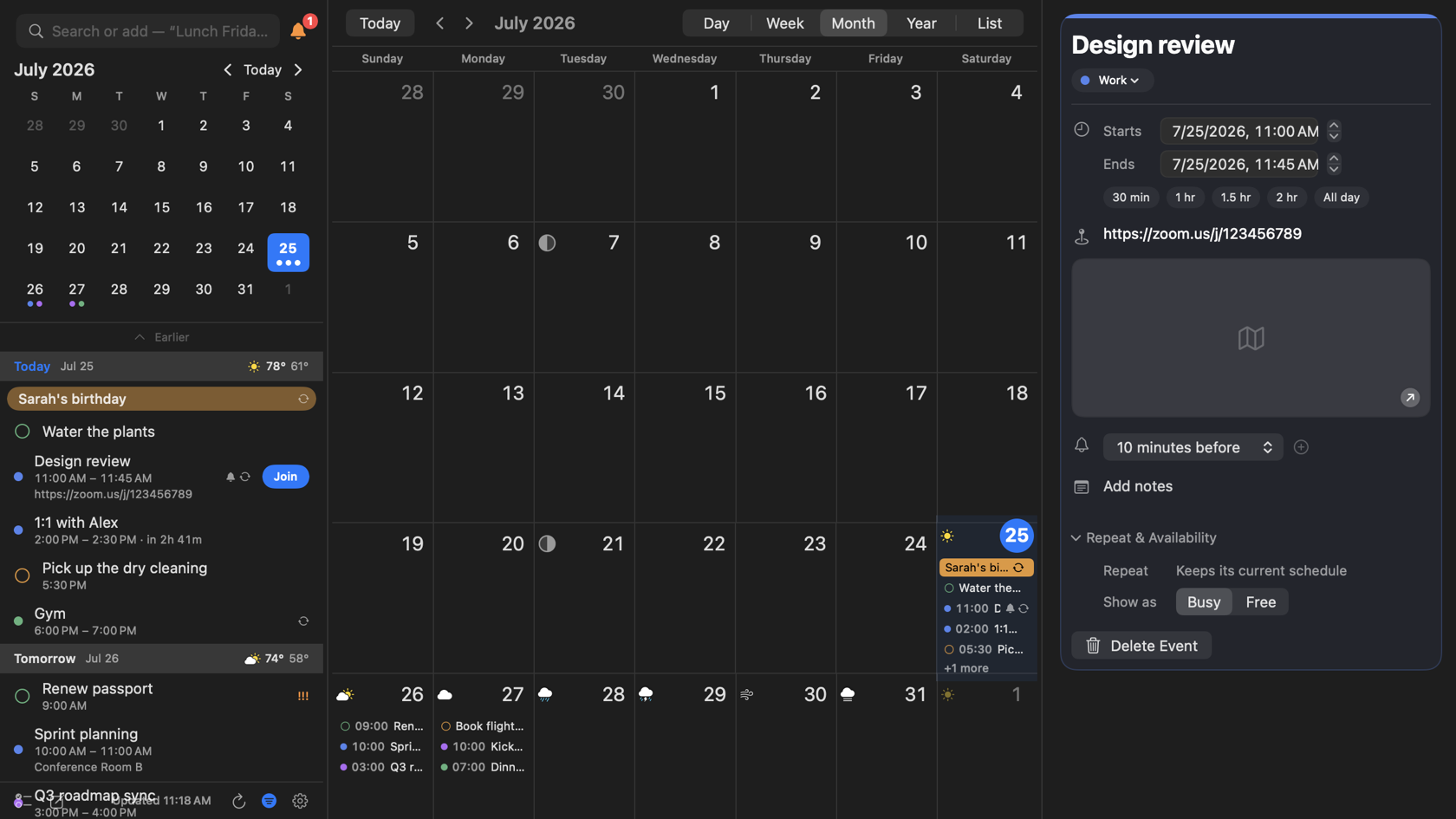Screen dimensions: 1456x819
Task: Open Repeat option Keeps its current schedule
Action: click(1261, 571)
